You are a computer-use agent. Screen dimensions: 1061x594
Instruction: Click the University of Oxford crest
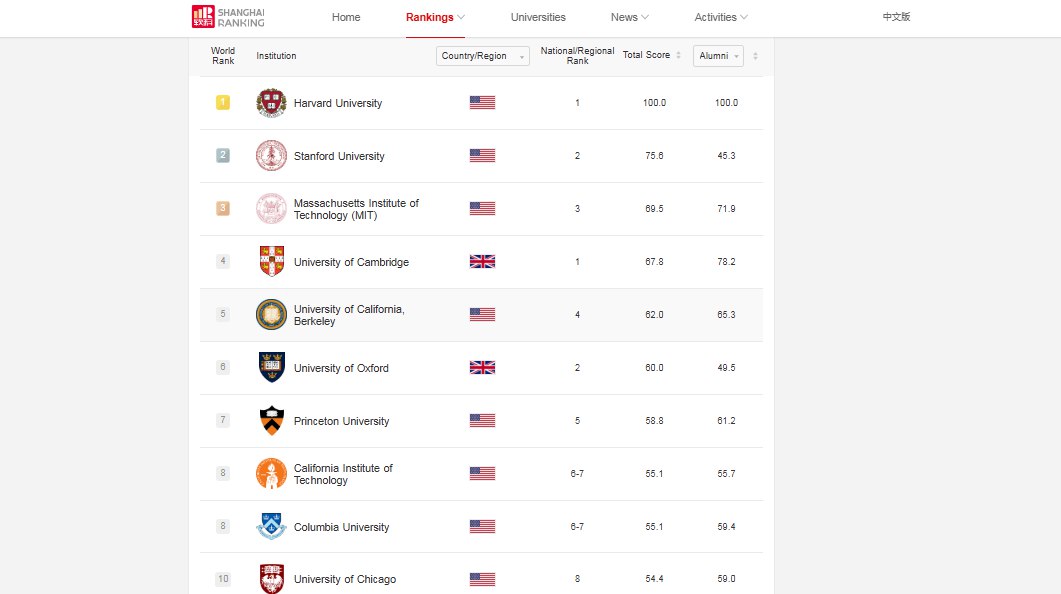[271, 367]
